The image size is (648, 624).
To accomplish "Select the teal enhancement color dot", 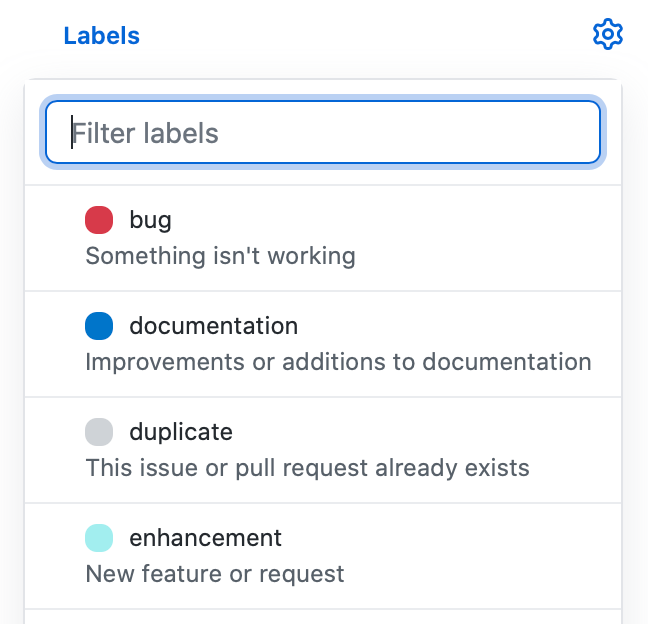I will [x=99, y=538].
